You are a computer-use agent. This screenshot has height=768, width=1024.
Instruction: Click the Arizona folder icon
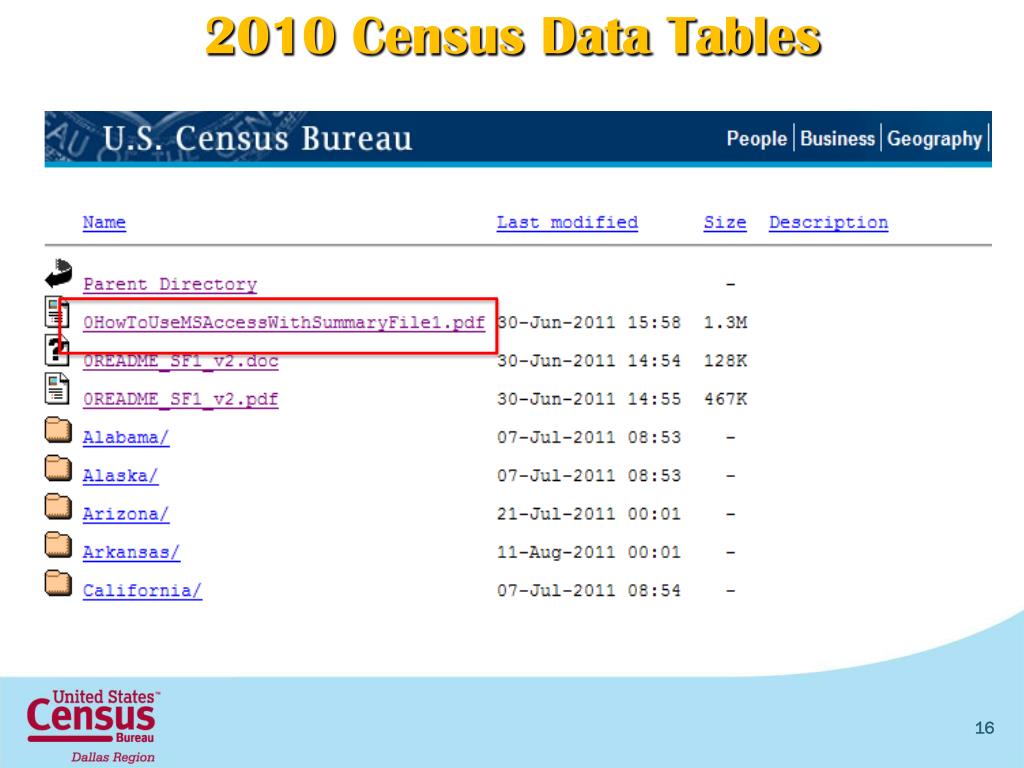(x=58, y=507)
